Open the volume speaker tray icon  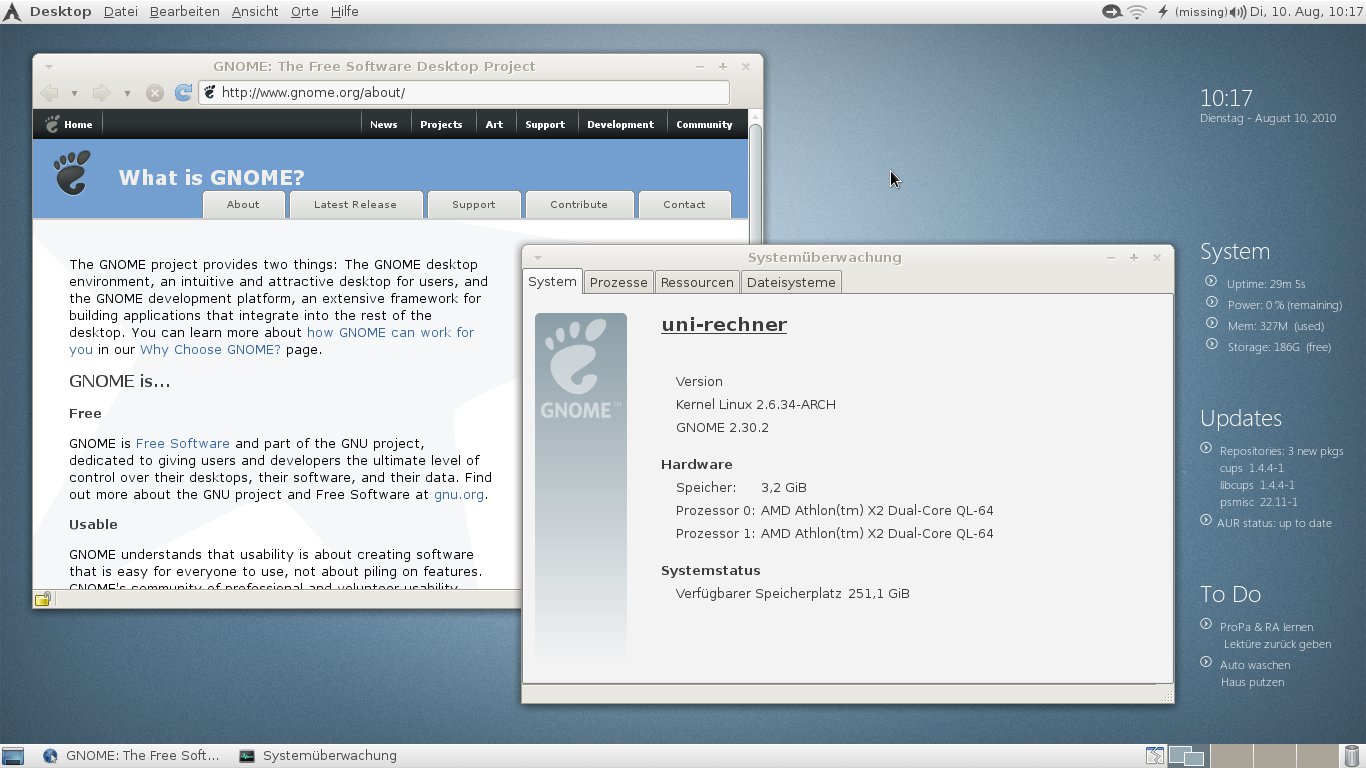tap(1238, 12)
